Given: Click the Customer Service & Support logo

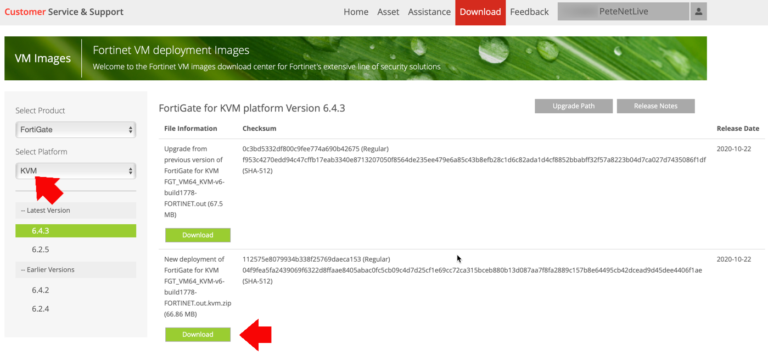Looking at the screenshot, I should pyautogui.click(x=64, y=12).
